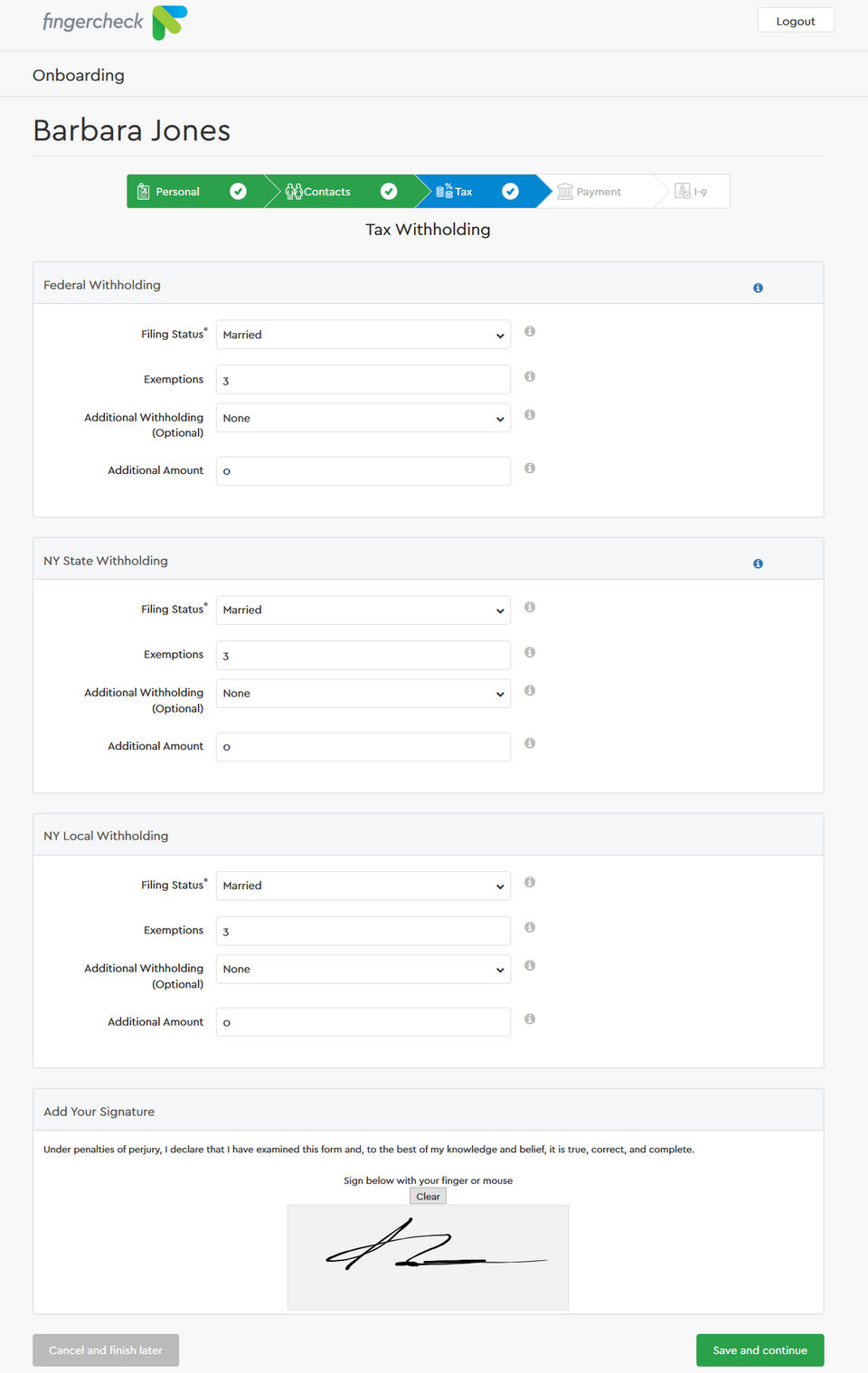Screen dimensions: 868x1373
Task: Open the Payment onboarding step
Action: (598, 192)
